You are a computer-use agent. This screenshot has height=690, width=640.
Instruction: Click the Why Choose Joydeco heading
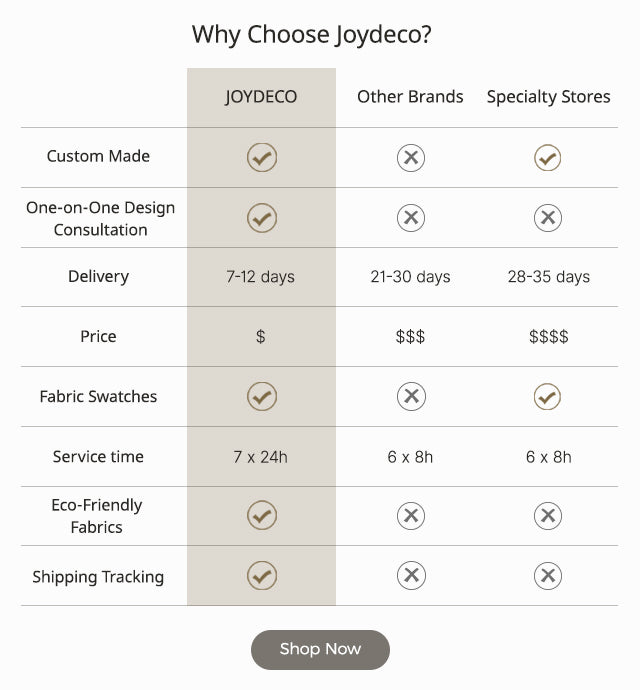[312, 35]
